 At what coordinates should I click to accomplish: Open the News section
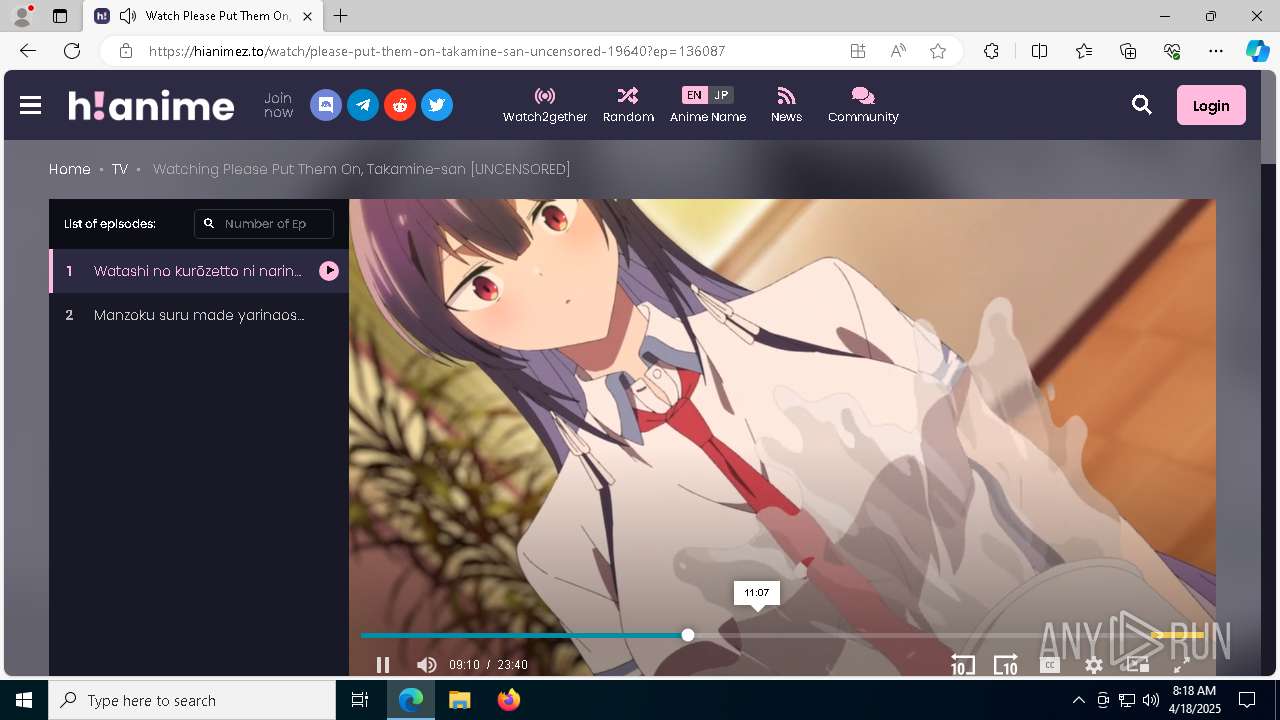(x=786, y=105)
